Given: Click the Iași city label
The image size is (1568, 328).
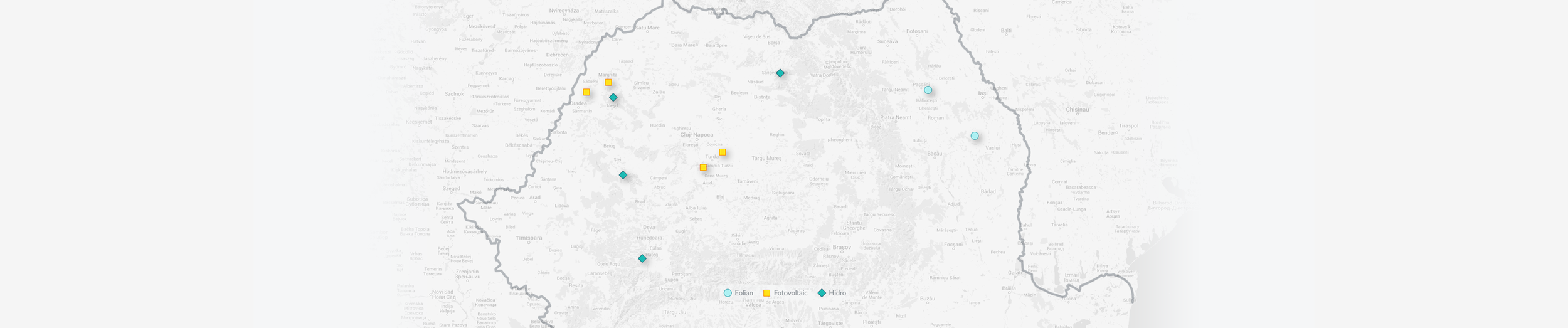Looking at the screenshot, I should (x=983, y=93).
